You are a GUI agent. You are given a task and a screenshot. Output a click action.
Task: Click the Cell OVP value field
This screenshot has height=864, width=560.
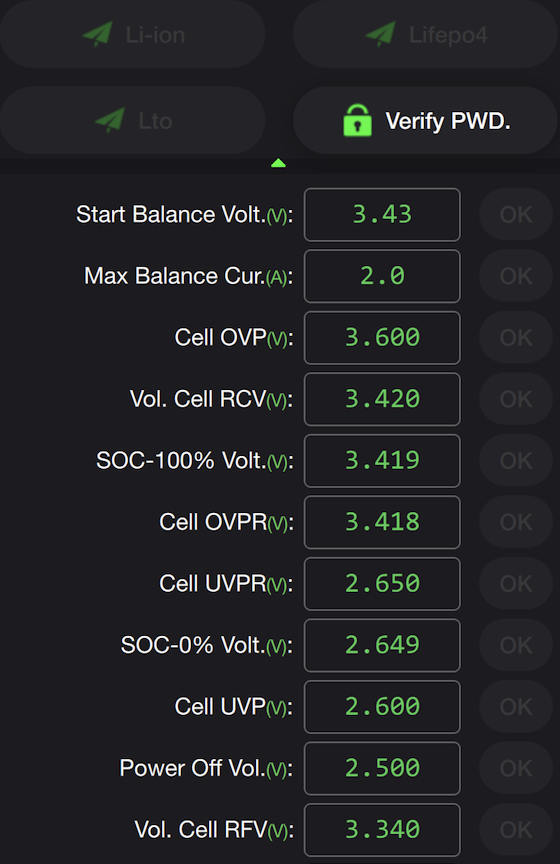pos(382,338)
